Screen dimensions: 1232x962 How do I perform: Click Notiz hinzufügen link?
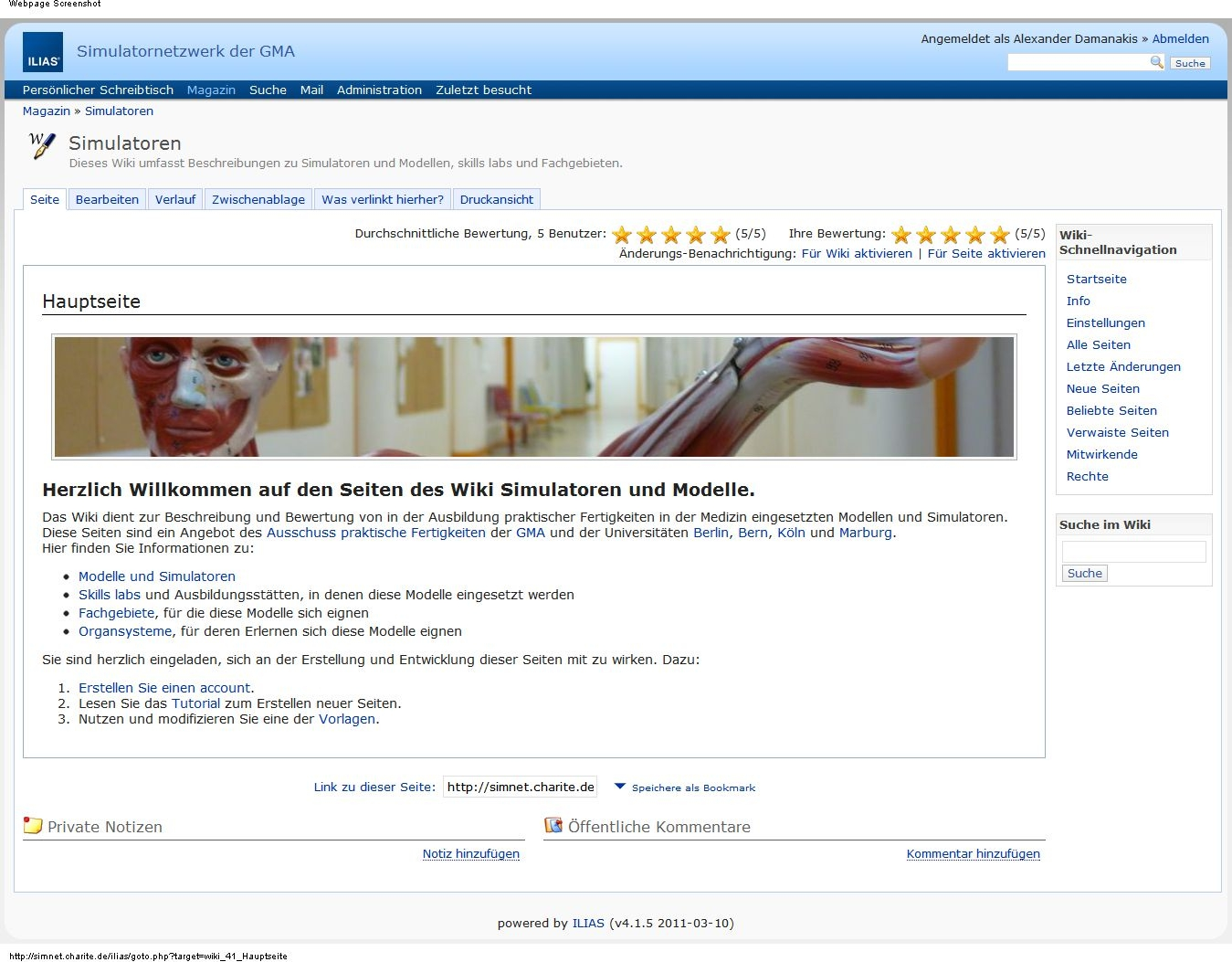(x=470, y=853)
